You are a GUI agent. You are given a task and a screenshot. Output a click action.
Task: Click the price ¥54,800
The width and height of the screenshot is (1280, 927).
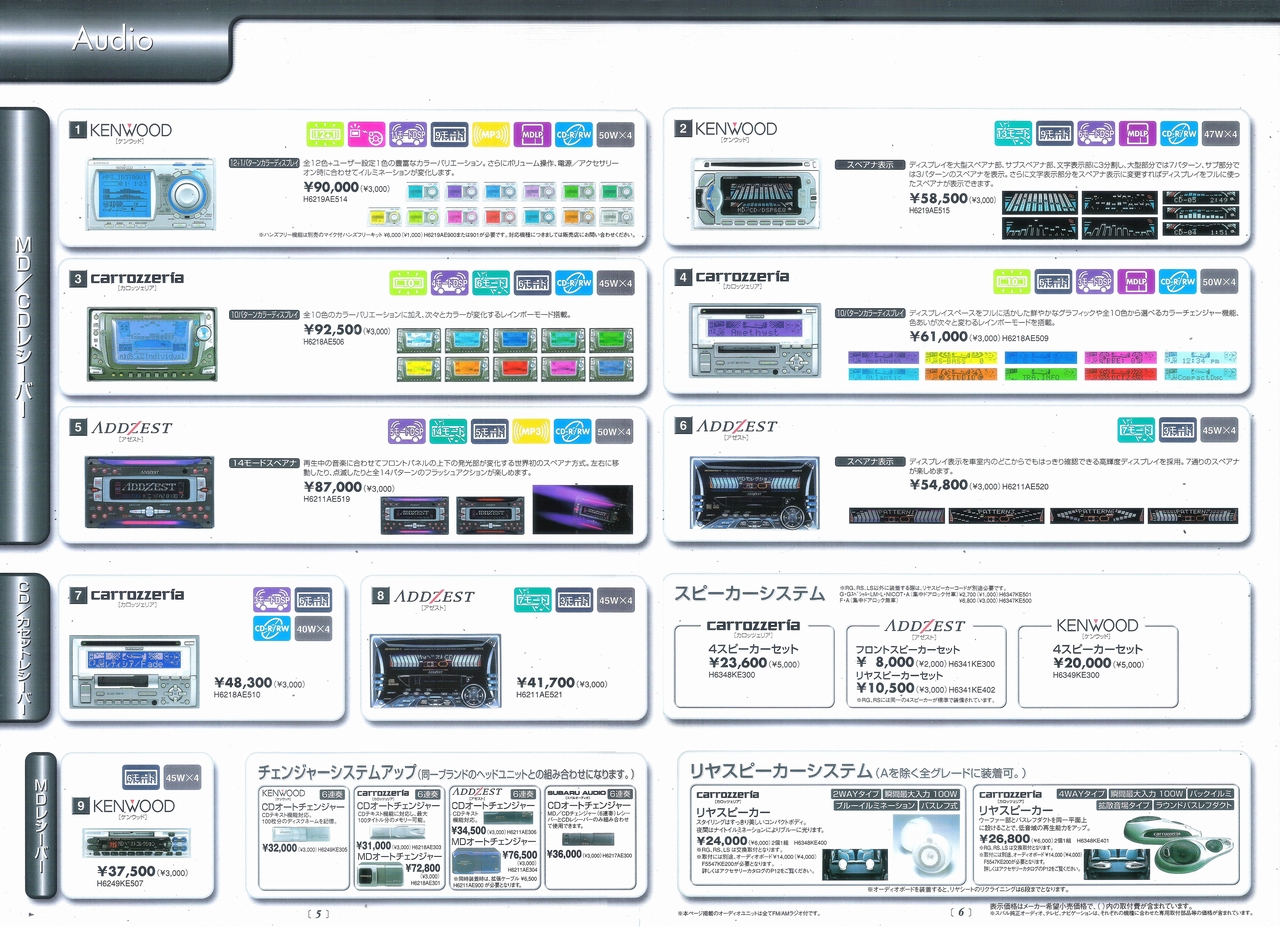[x=939, y=485]
